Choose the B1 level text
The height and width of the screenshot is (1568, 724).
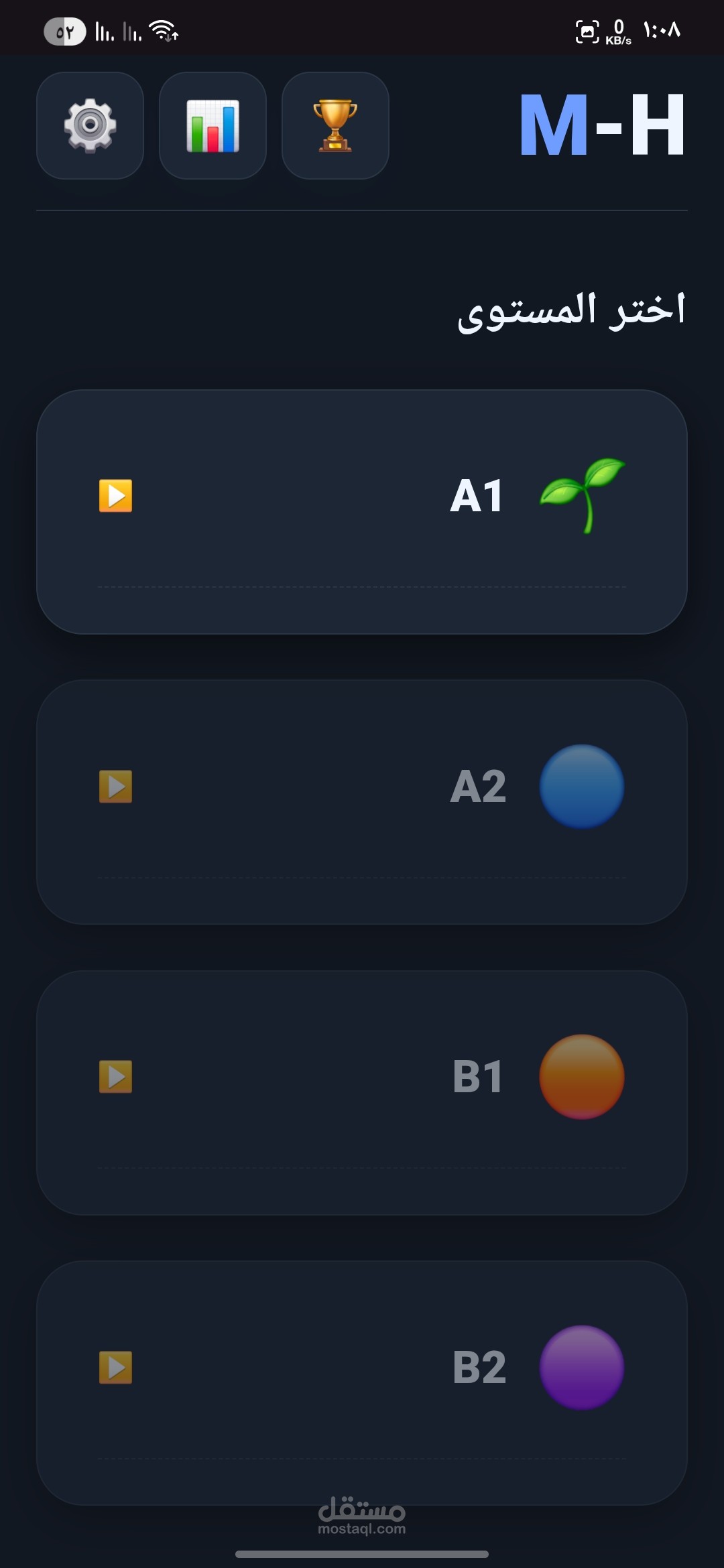pyautogui.click(x=478, y=1077)
